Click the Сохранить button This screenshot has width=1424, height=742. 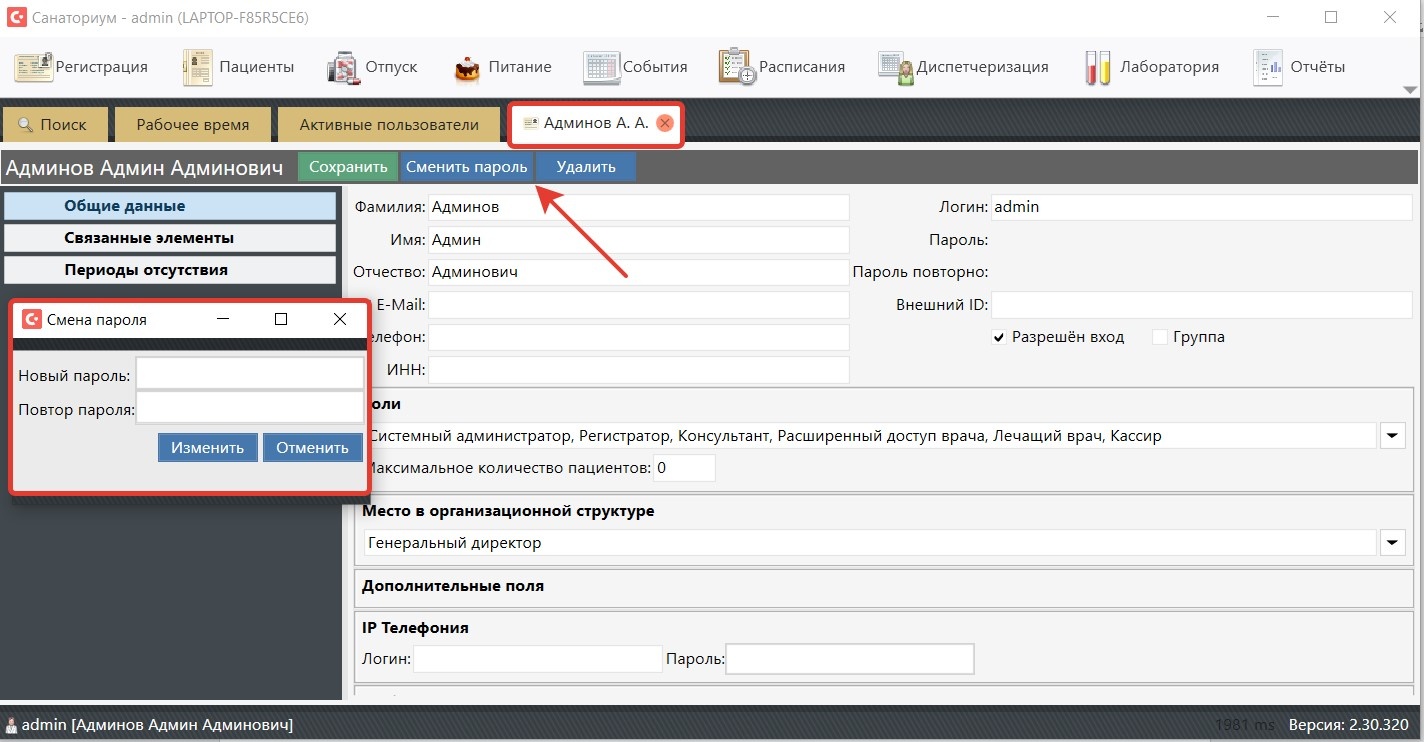click(347, 167)
